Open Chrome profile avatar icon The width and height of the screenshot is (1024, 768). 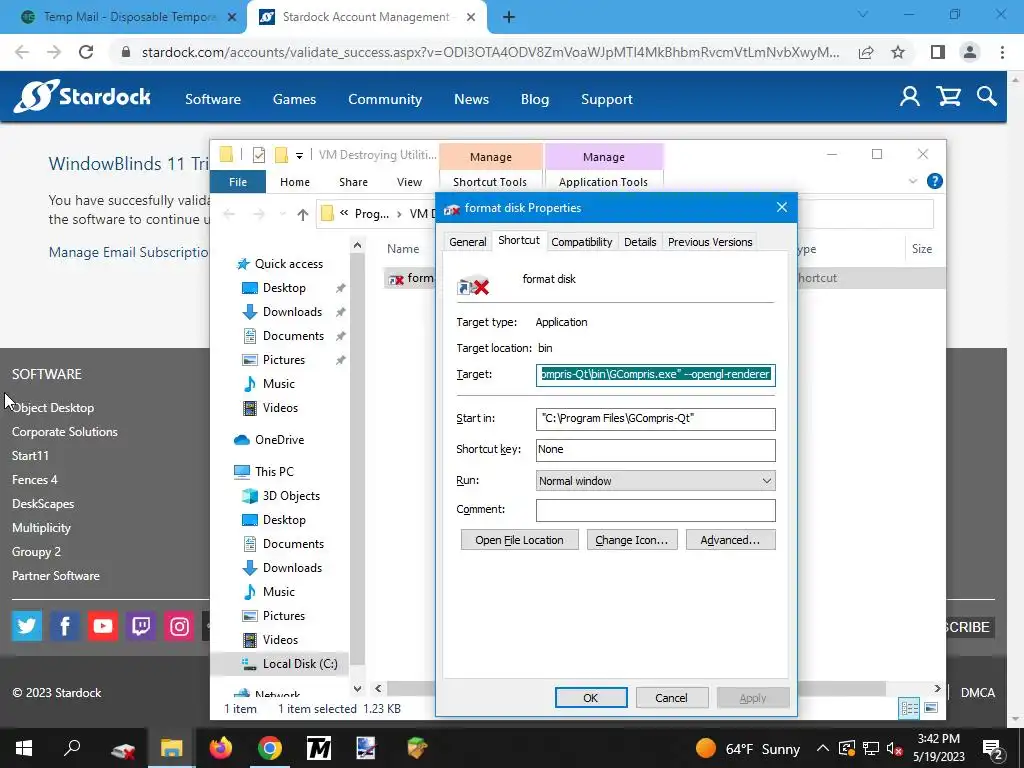(970, 52)
